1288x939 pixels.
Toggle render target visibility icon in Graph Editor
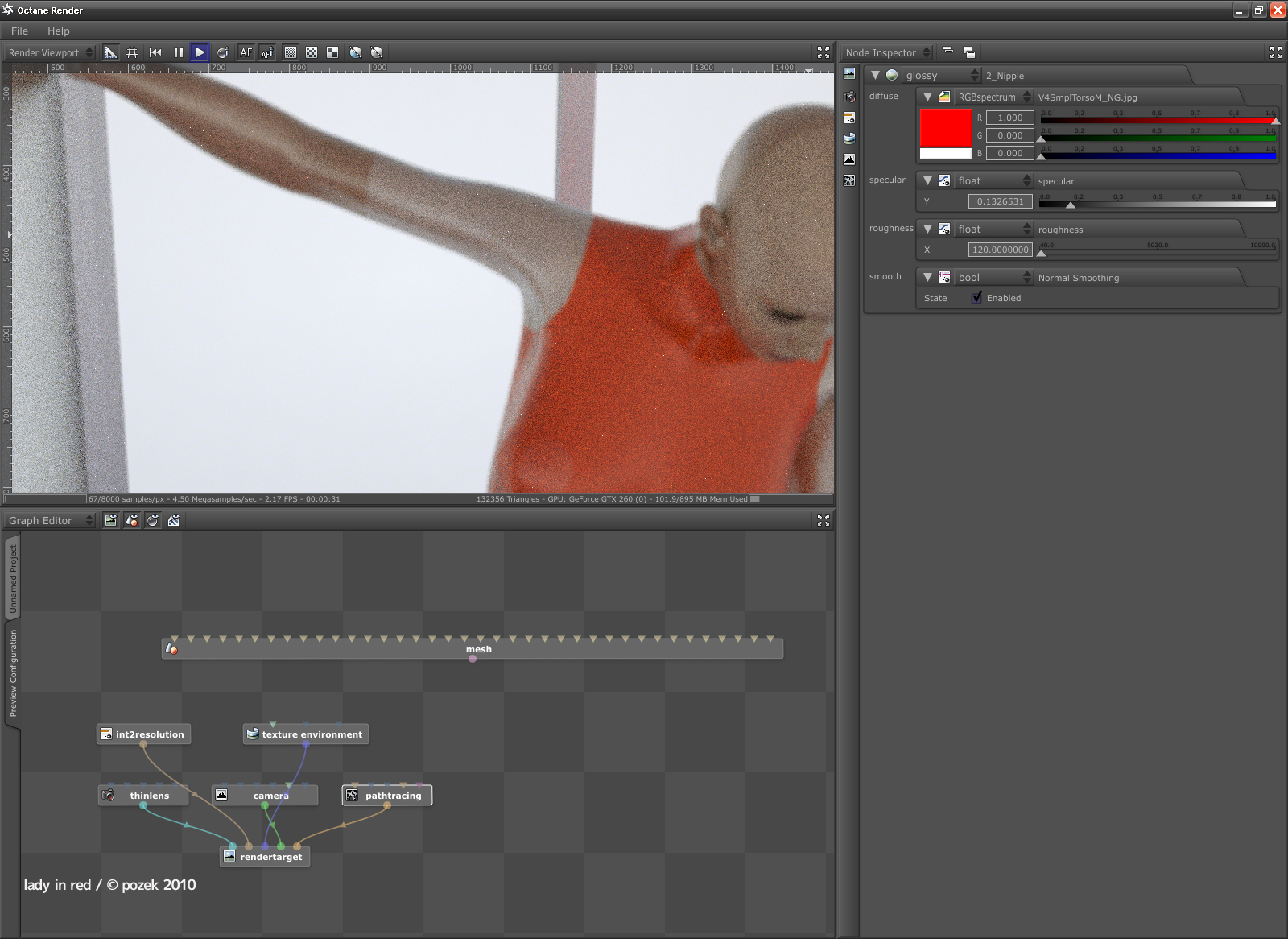(x=111, y=520)
